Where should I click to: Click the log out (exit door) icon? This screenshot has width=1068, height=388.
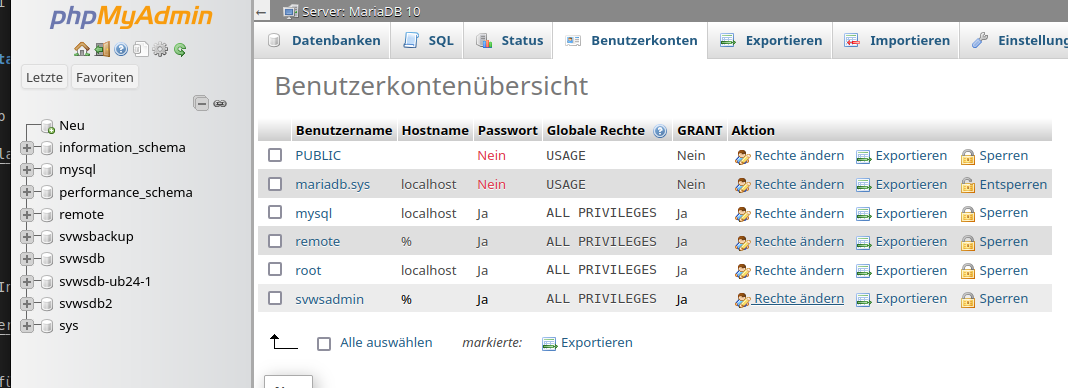tap(102, 49)
